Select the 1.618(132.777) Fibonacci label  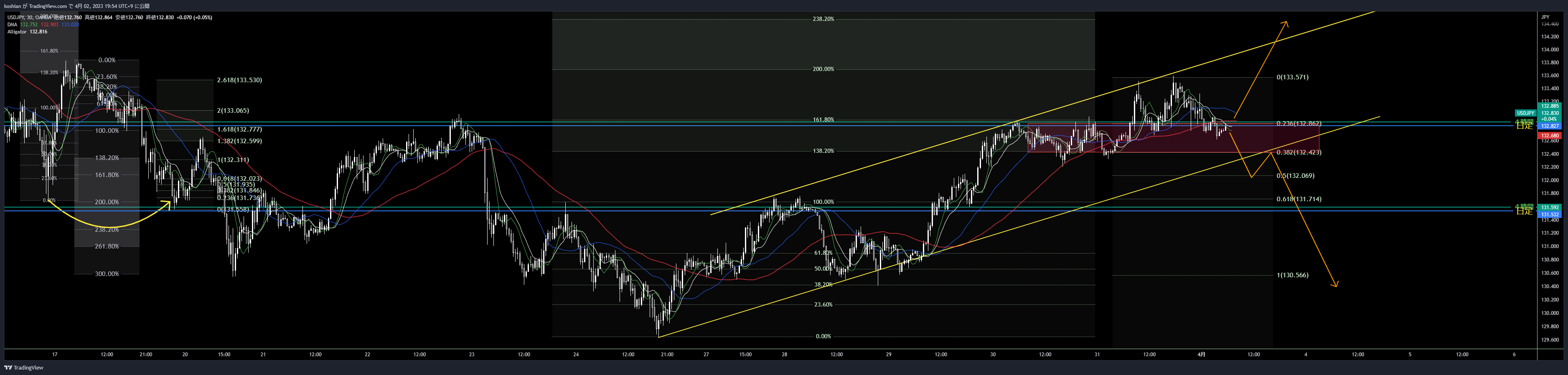coord(239,130)
